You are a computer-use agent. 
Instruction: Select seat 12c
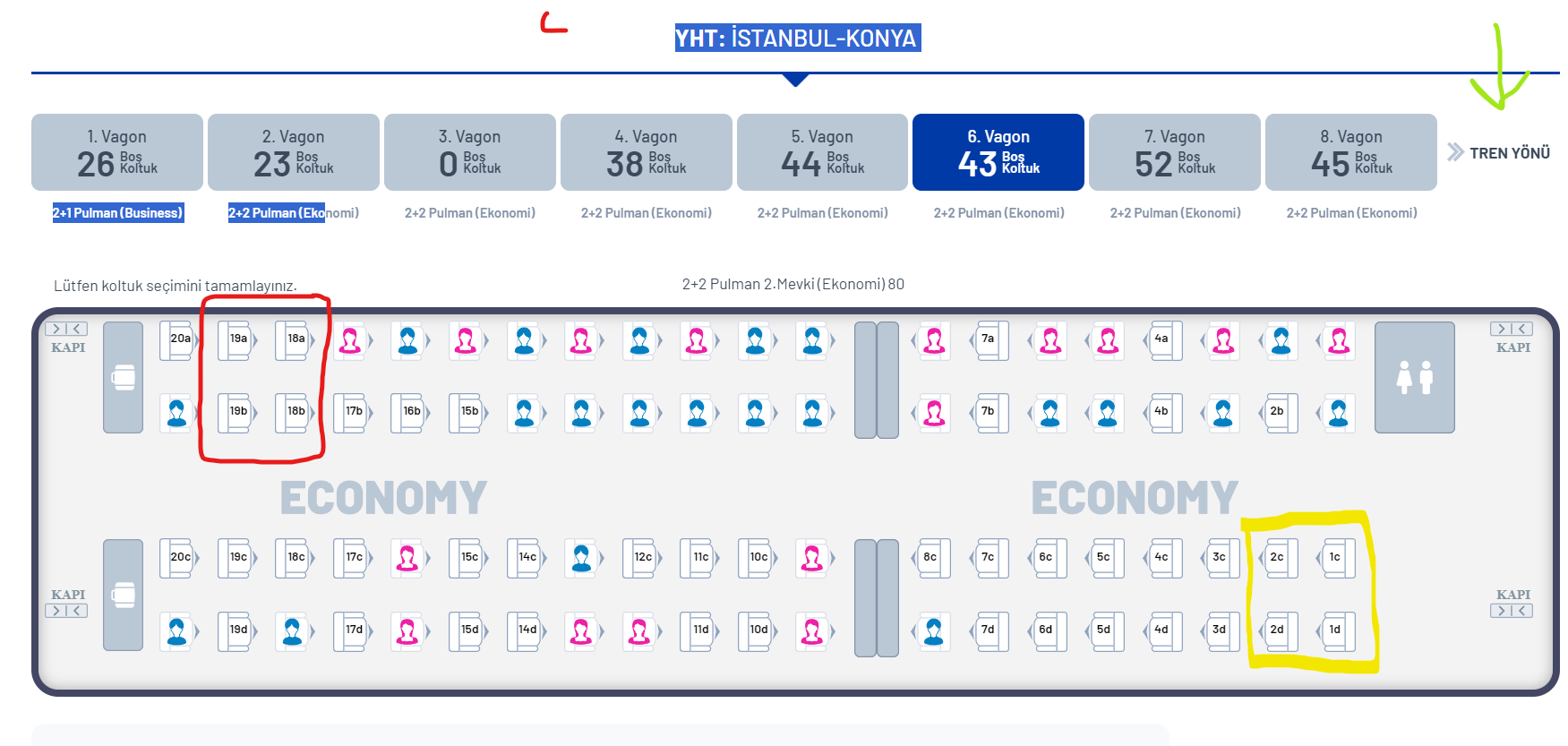[x=642, y=559]
